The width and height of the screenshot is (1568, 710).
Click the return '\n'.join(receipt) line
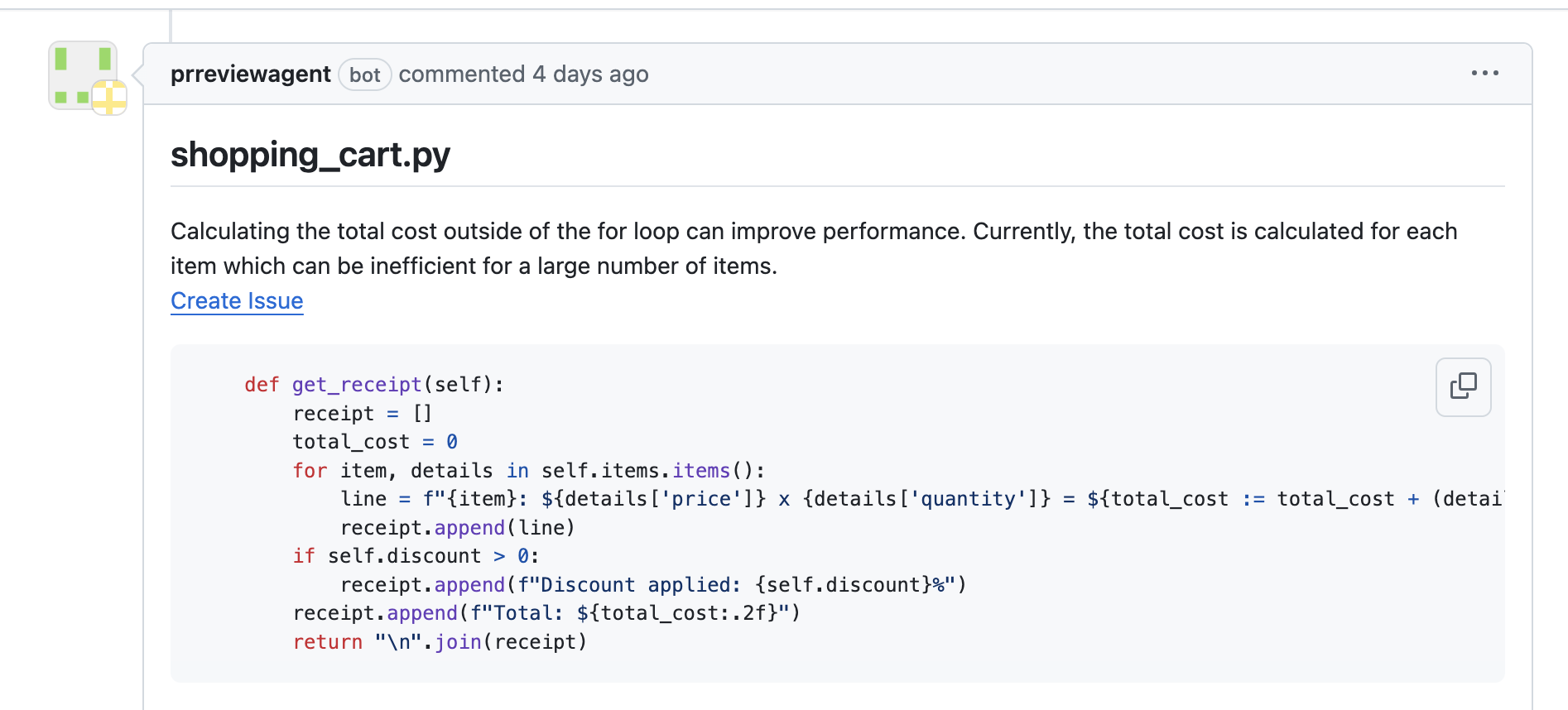(x=440, y=642)
